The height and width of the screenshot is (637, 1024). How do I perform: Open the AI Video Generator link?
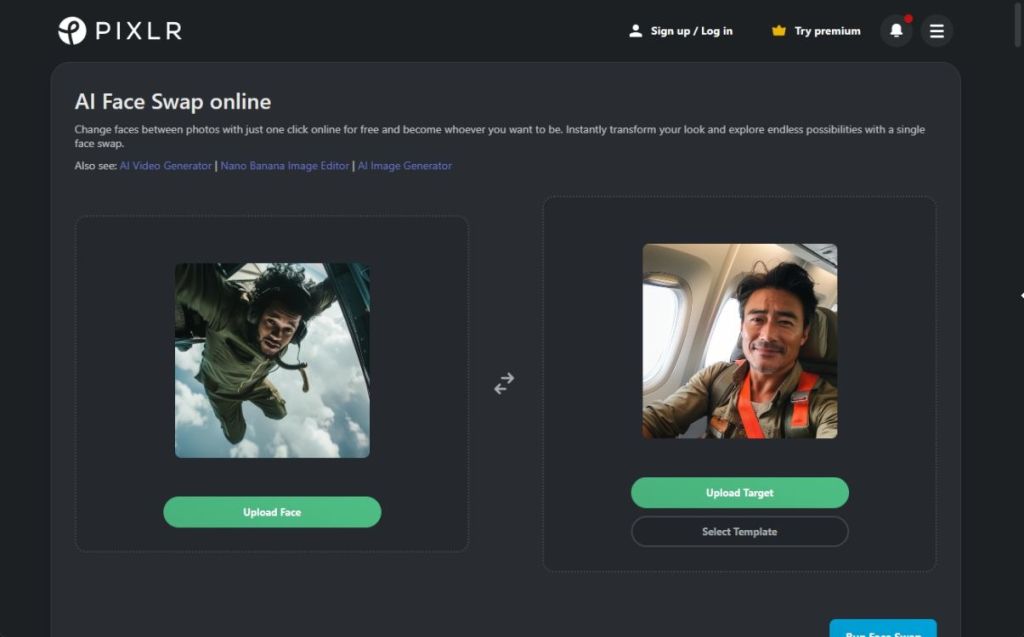tap(166, 166)
